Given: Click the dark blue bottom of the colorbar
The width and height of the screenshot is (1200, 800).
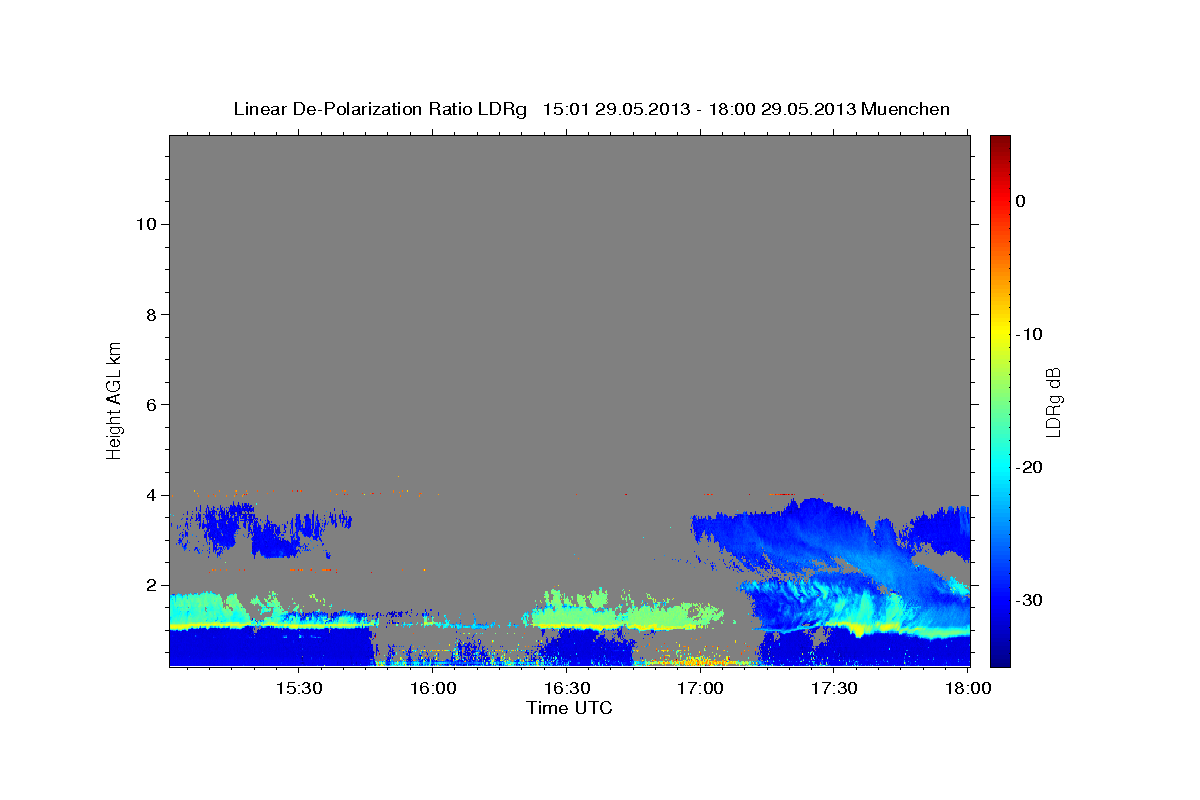Looking at the screenshot, I should (1000, 658).
